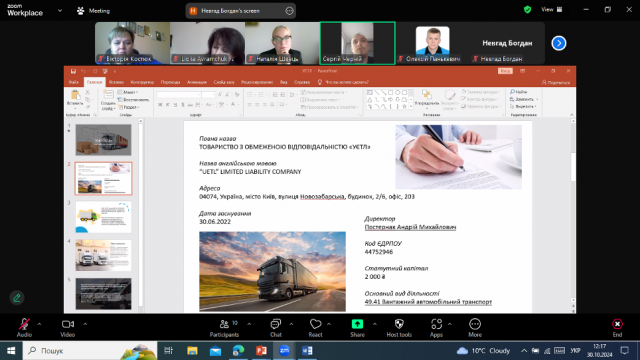Click the green annotation pencil icon
640x360 pixels.
click(x=17, y=298)
